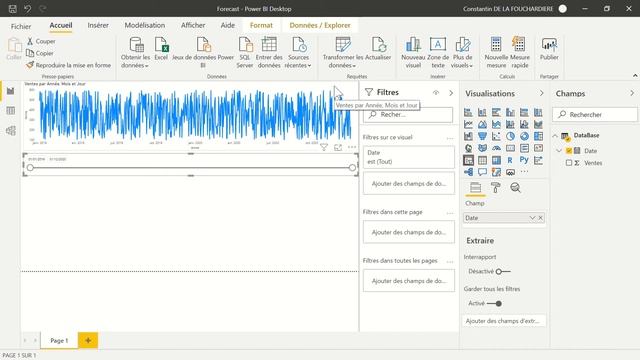
Task: Open the Data view from the left sidebar
Action: (11, 111)
